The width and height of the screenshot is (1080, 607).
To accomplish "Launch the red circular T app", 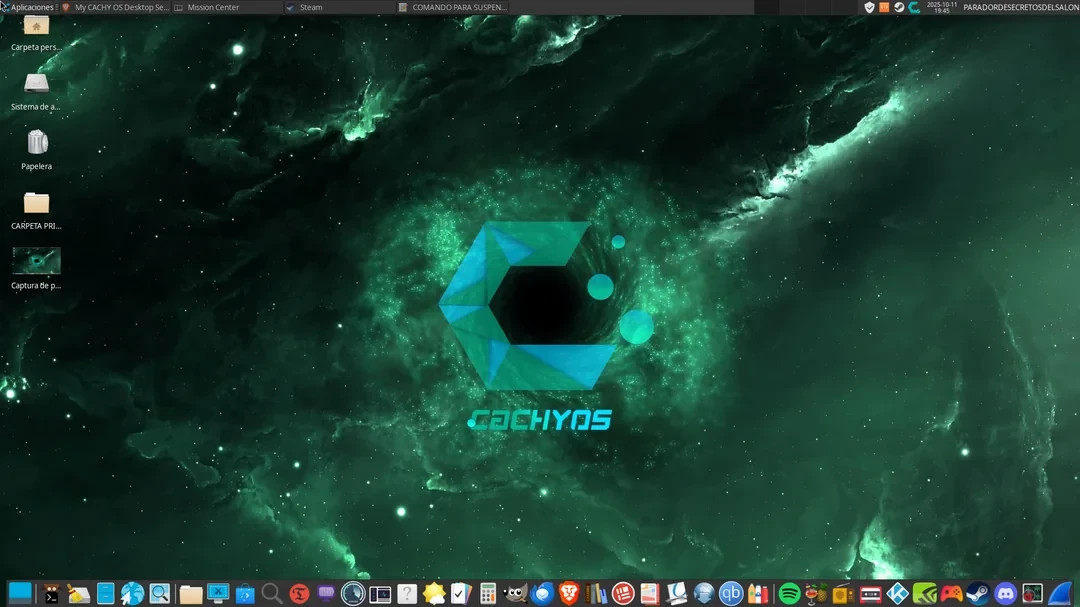I will [x=299, y=593].
